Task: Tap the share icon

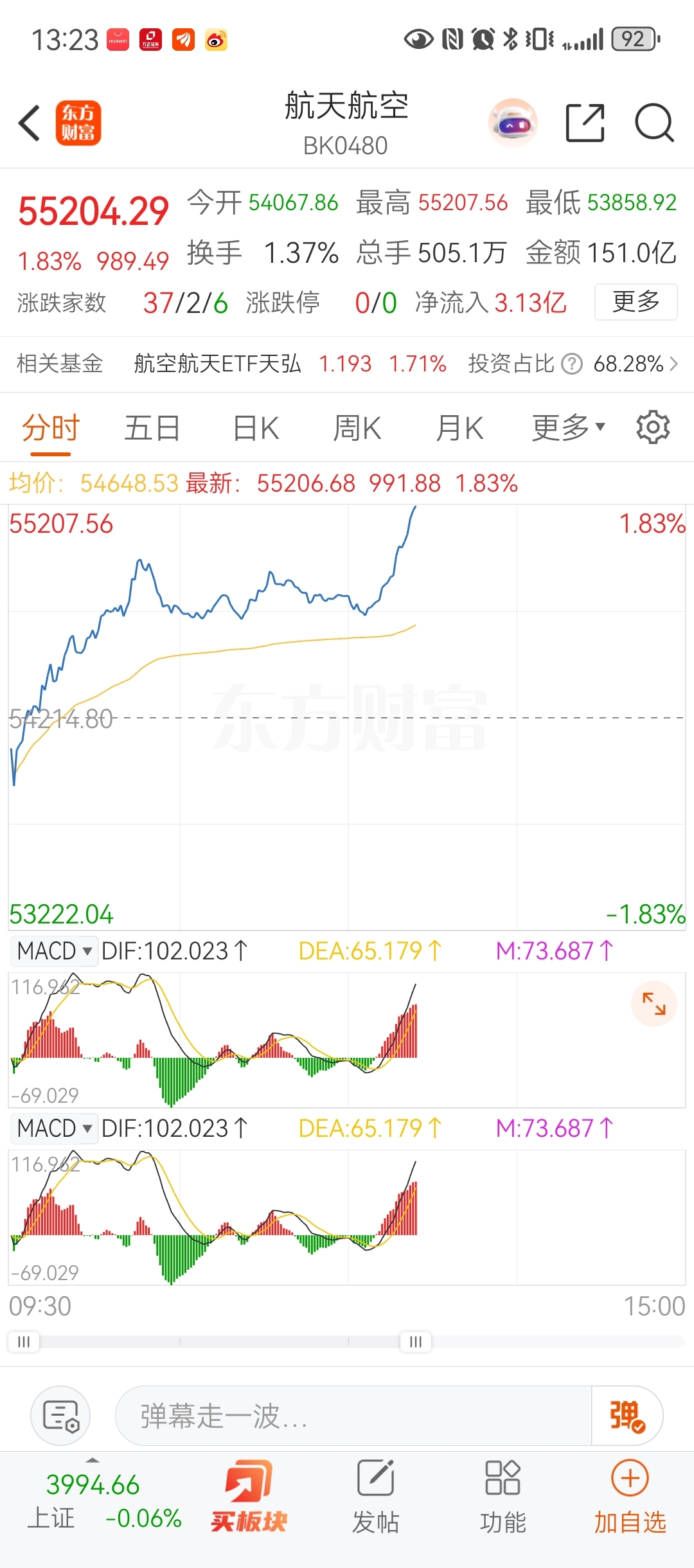Action: click(585, 123)
